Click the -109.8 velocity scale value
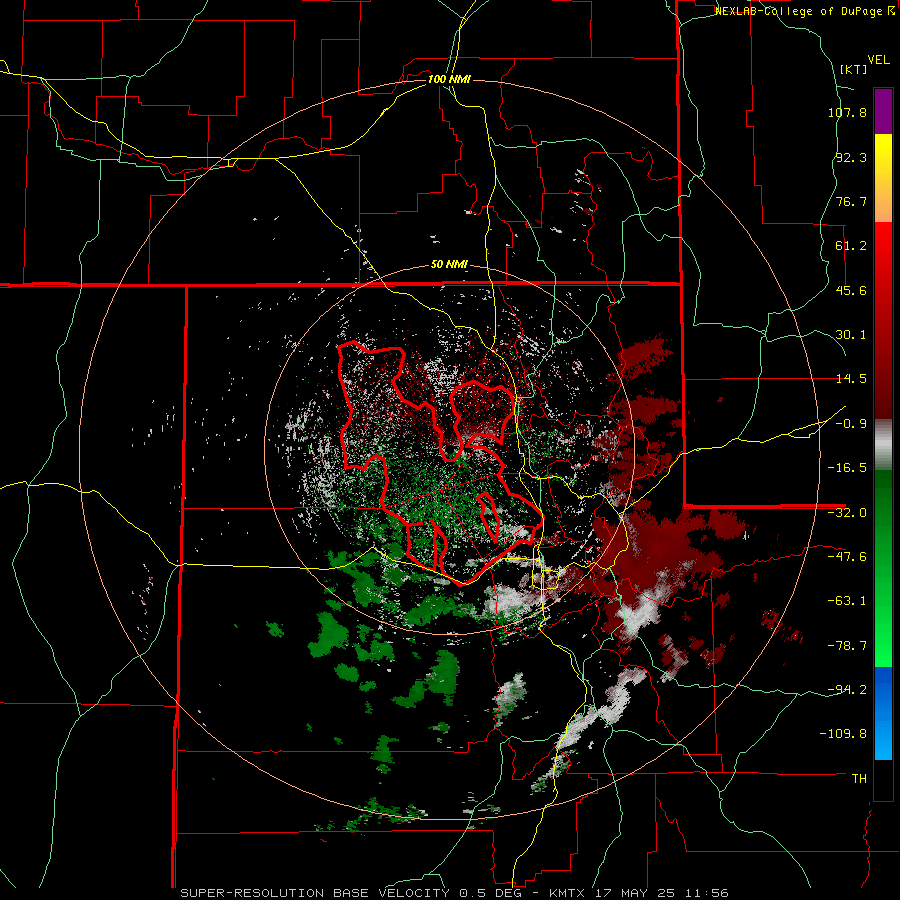 coord(843,734)
